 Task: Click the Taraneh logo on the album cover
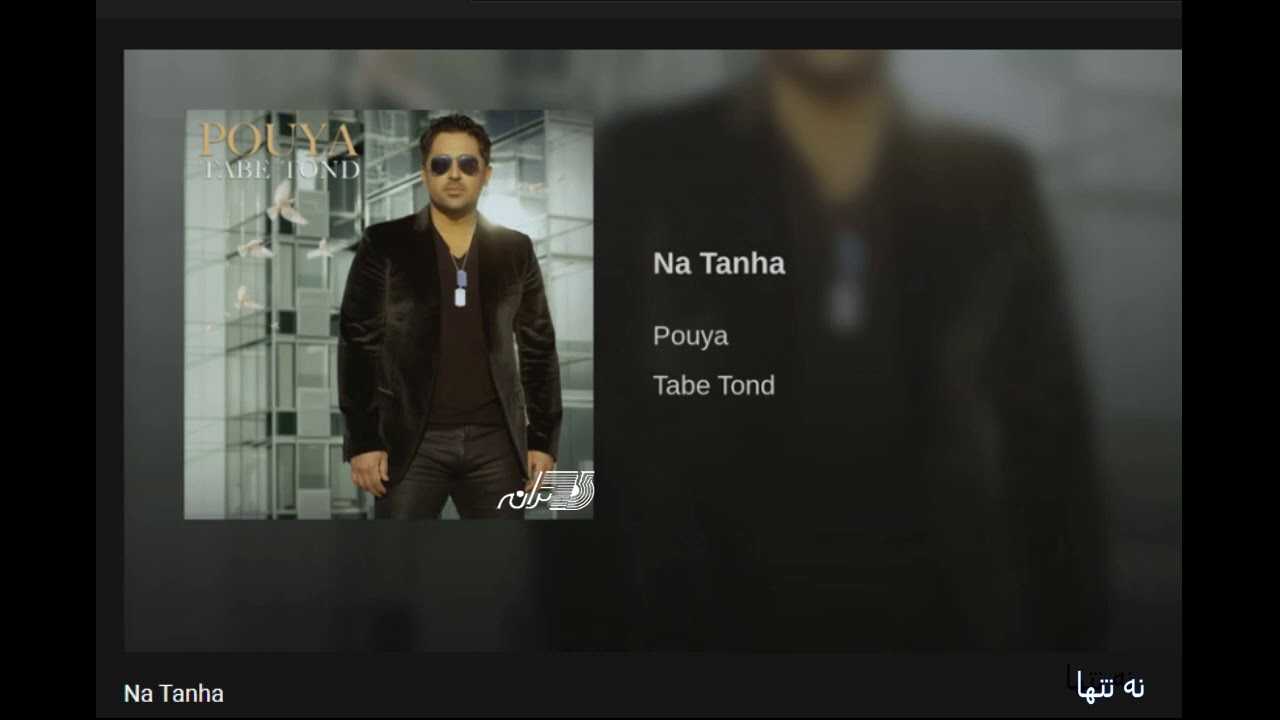[546, 491]
